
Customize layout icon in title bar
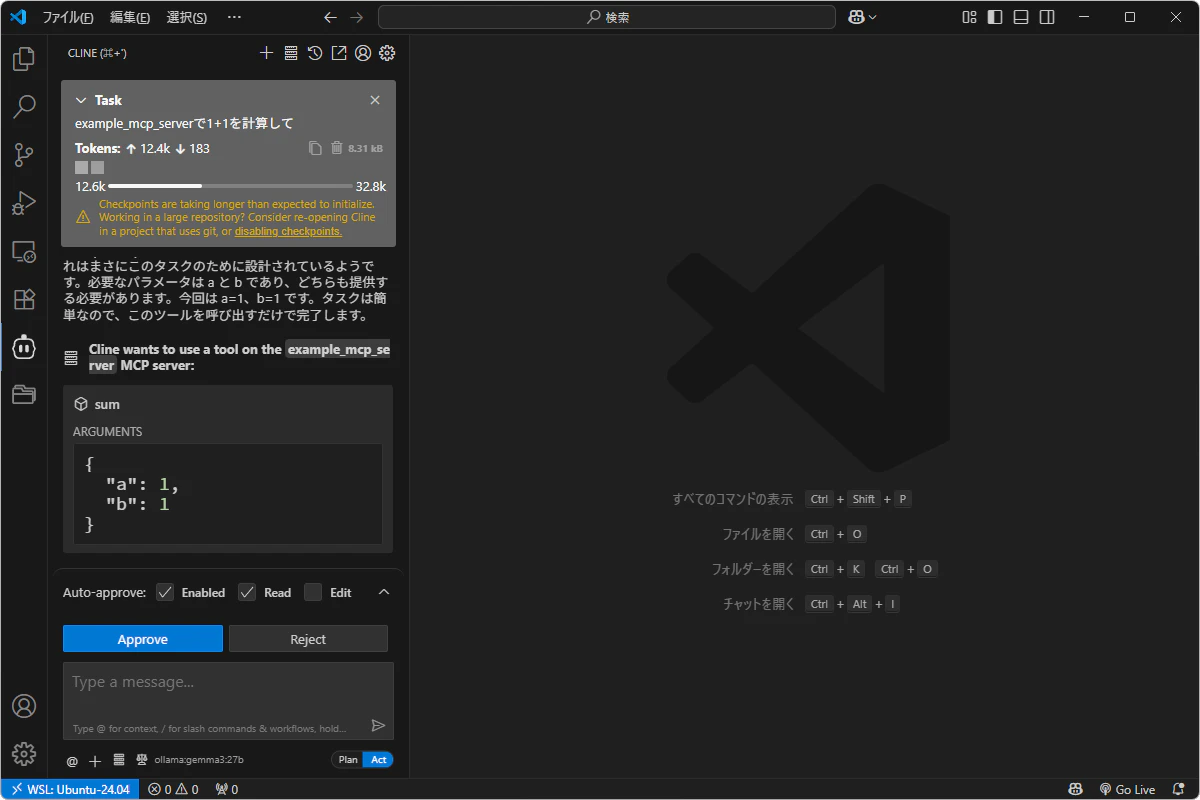pos(969,17)
